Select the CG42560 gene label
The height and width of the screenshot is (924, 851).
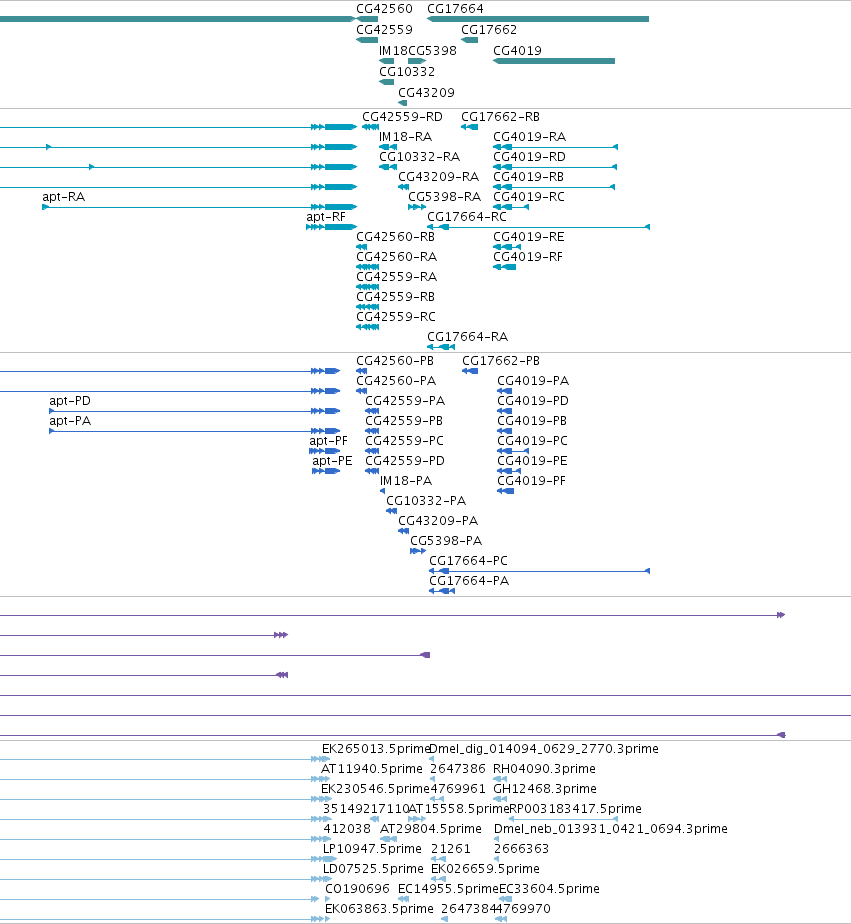click(x=384, y=9)
